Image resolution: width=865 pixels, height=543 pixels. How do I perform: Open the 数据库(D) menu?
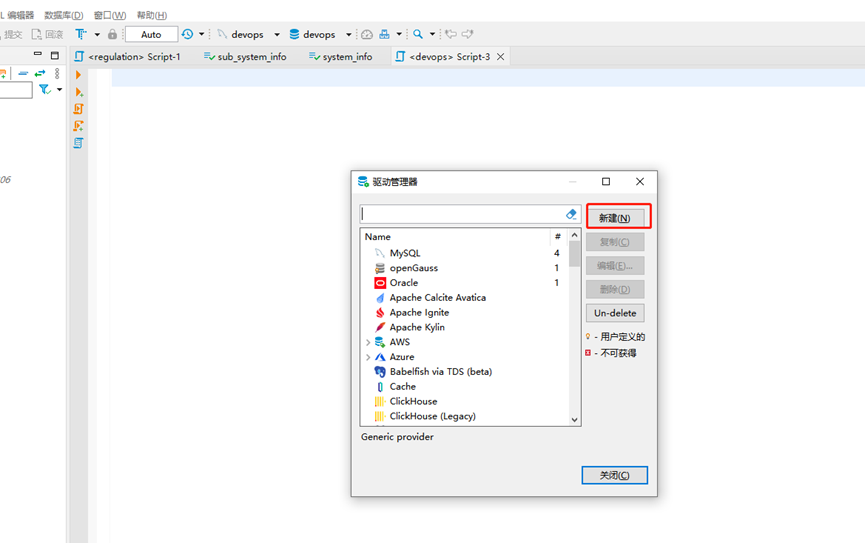pyautogui.click(x=63, y=15)
